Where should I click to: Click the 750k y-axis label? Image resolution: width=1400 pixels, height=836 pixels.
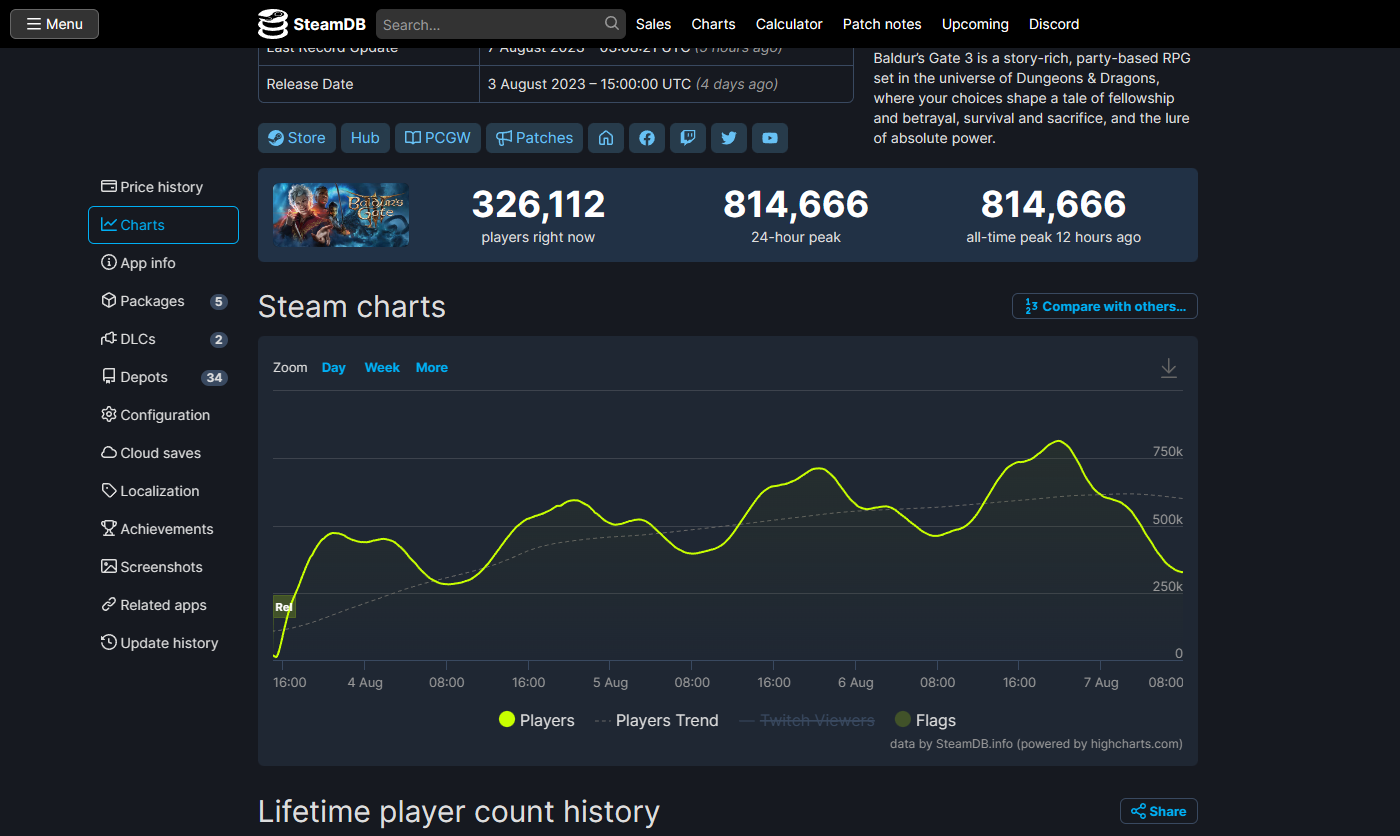(1168, 452)
